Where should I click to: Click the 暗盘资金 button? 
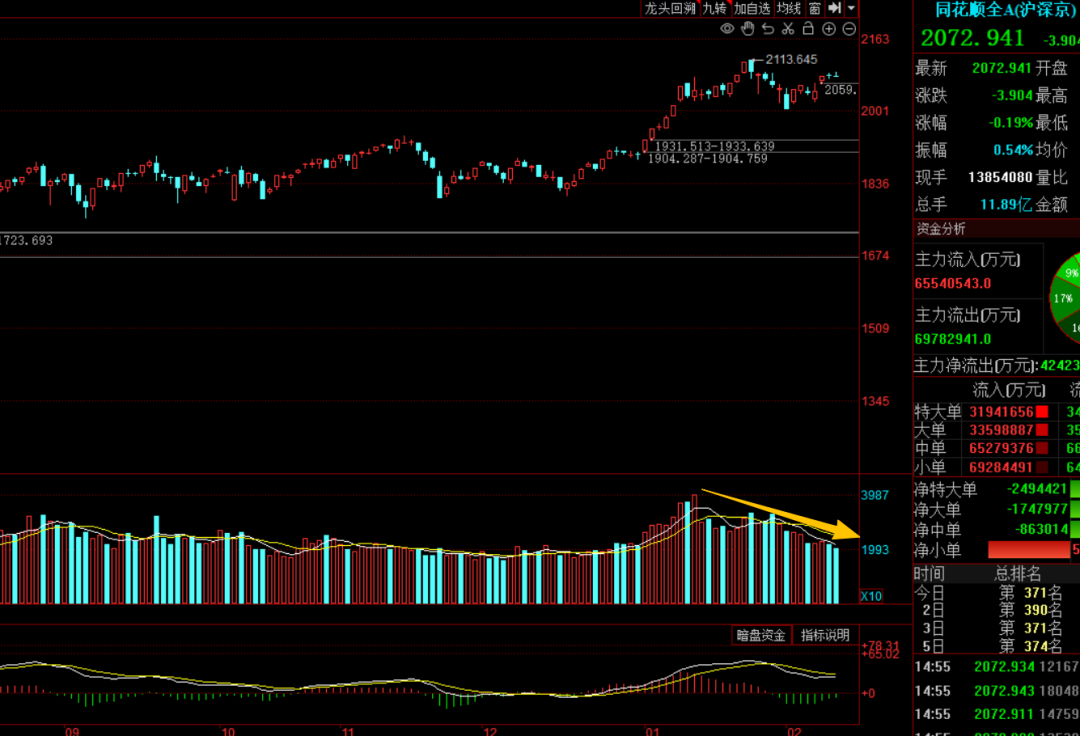[x=761, y=635]
